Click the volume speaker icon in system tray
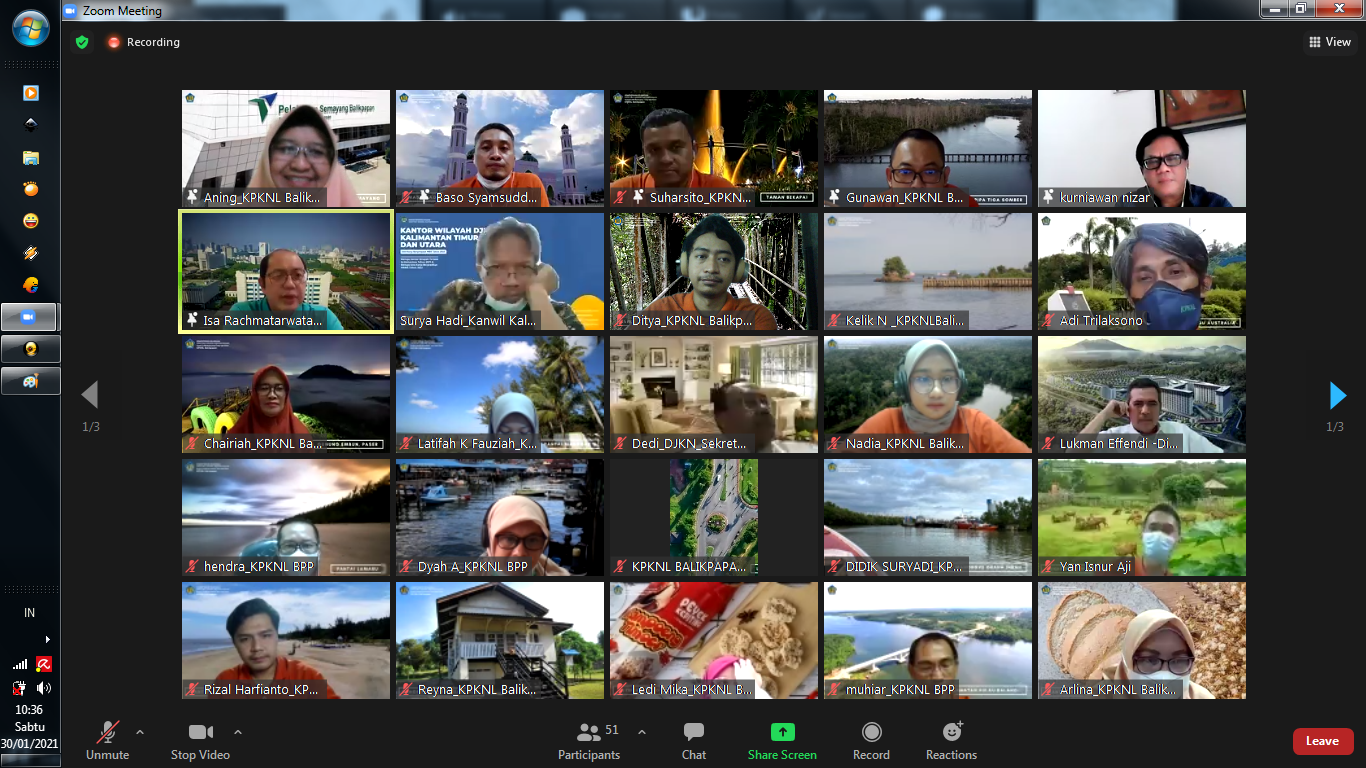This screenshot has width=1366, height=768. click(44, 688)
